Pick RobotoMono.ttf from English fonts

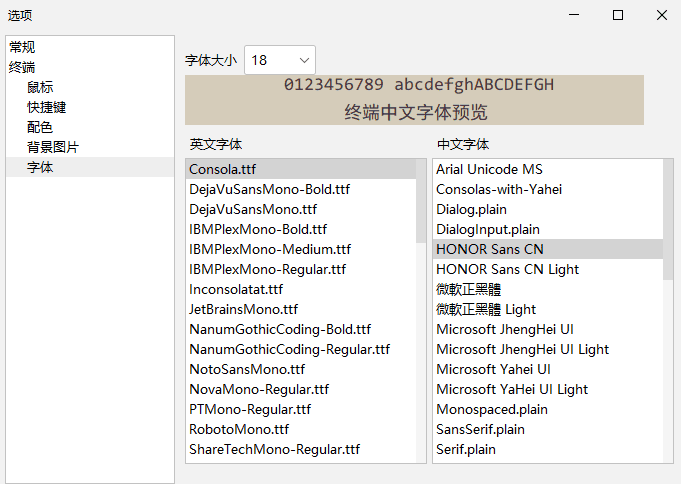pos(301,429)
